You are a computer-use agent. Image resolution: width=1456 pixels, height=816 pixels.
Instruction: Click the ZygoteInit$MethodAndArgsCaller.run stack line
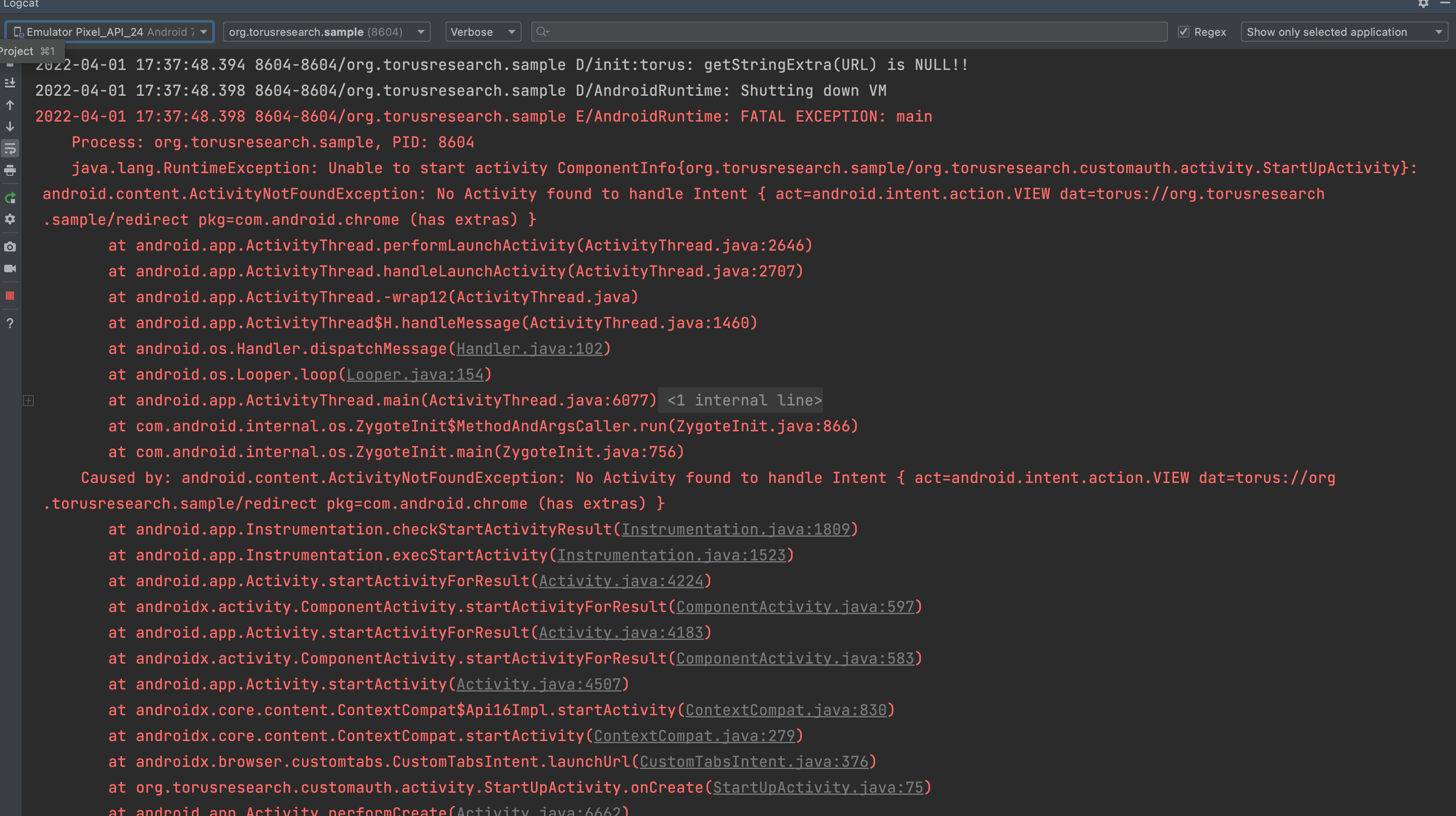(484, 426)
